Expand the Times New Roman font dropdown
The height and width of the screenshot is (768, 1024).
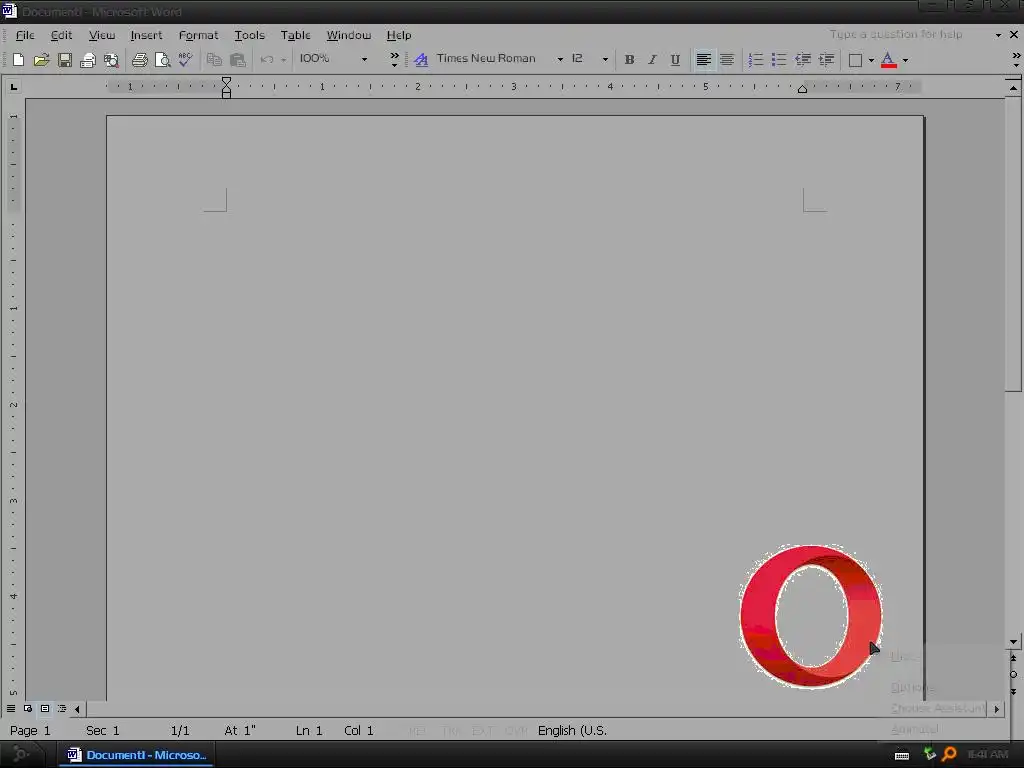coord(560,59)
